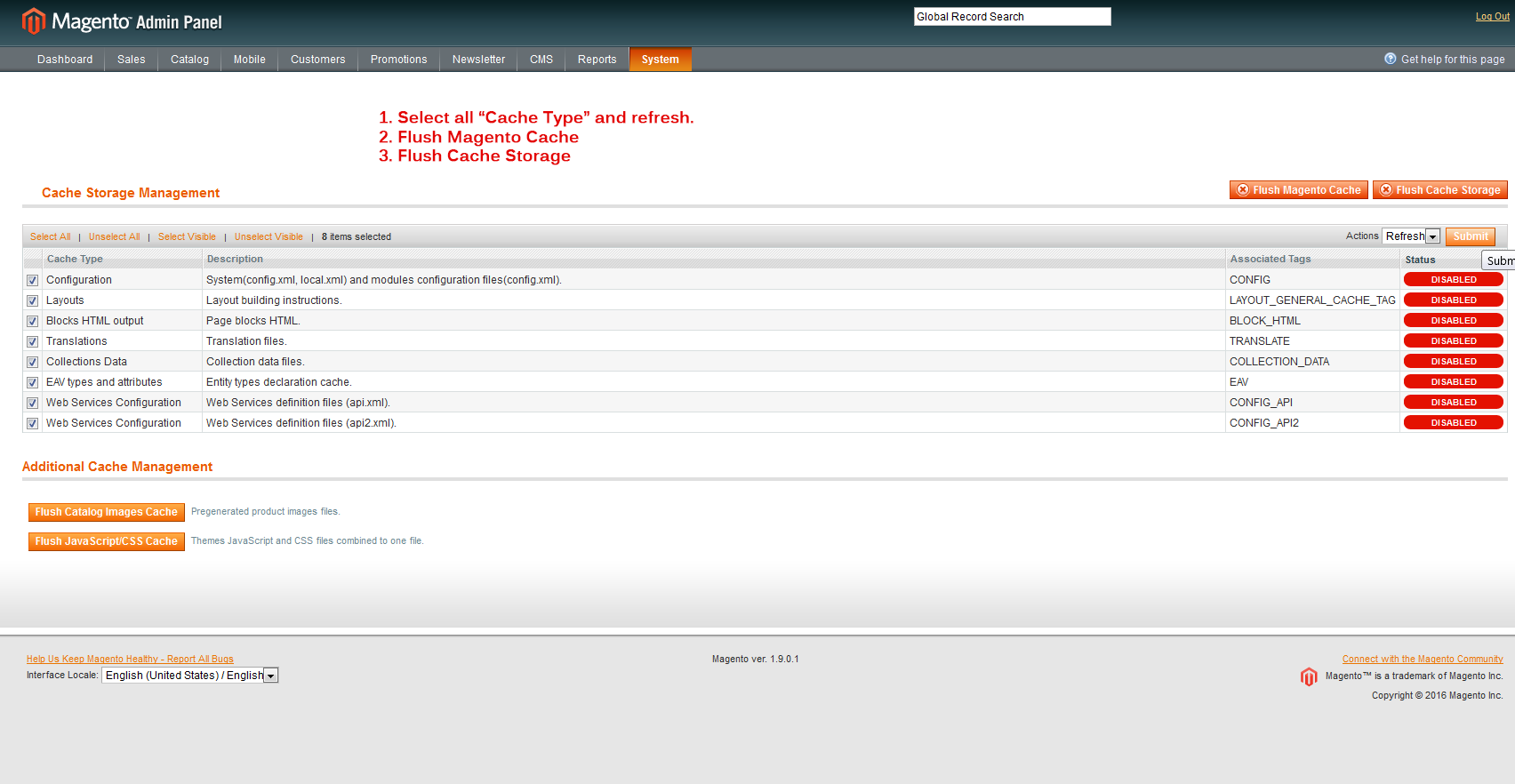Open Report All Bugs link
The width and height of the screenshot is (1515, 784).
[130, 659]
